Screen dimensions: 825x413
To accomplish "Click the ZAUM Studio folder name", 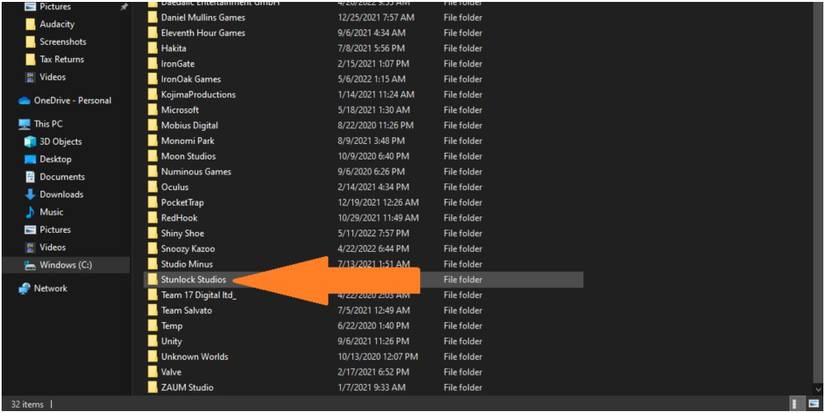I will [x=187, y=388].
